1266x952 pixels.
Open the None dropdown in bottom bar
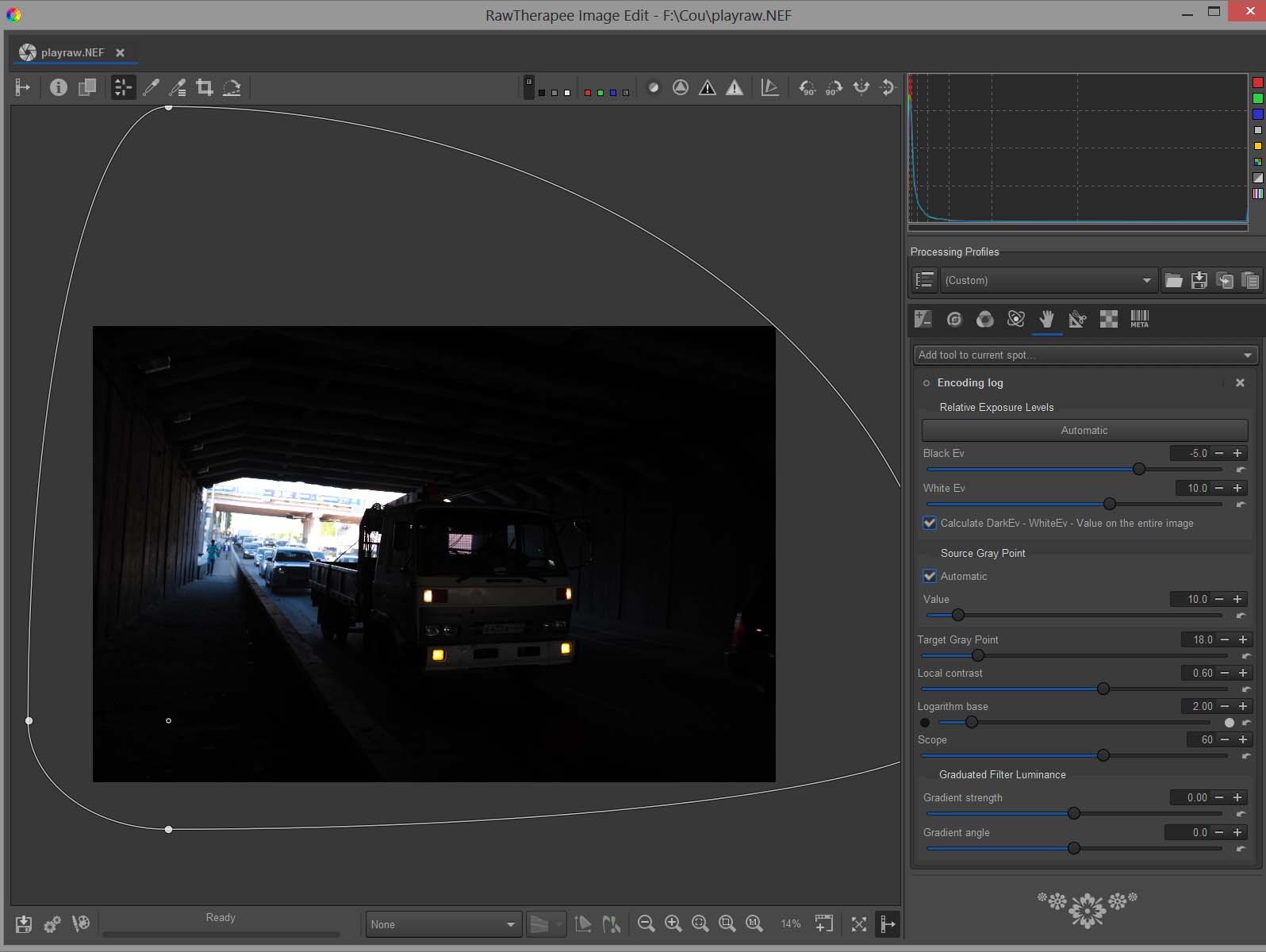pyautogui.click(x=443, y=924)
